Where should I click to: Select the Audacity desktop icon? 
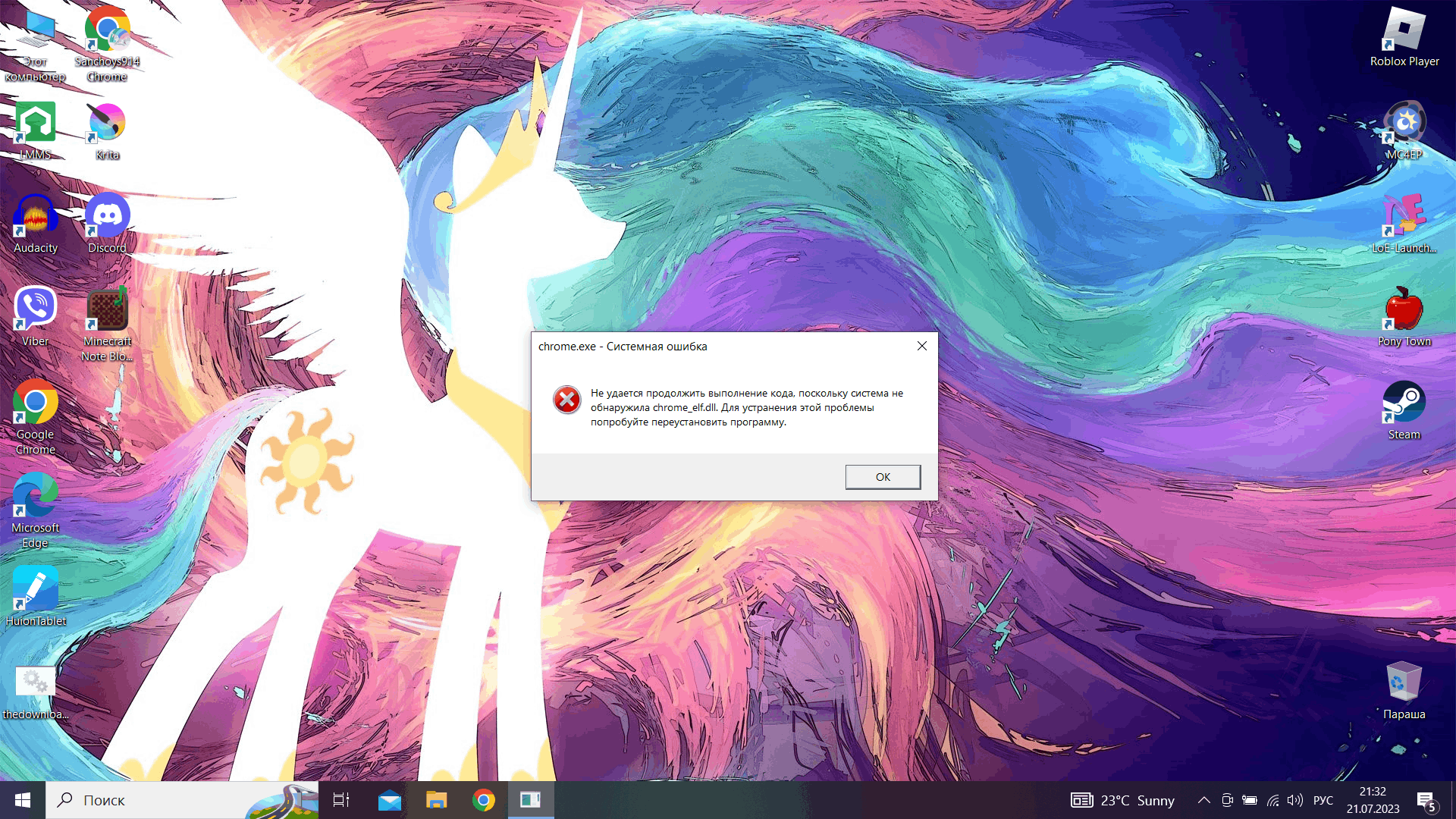35,224
